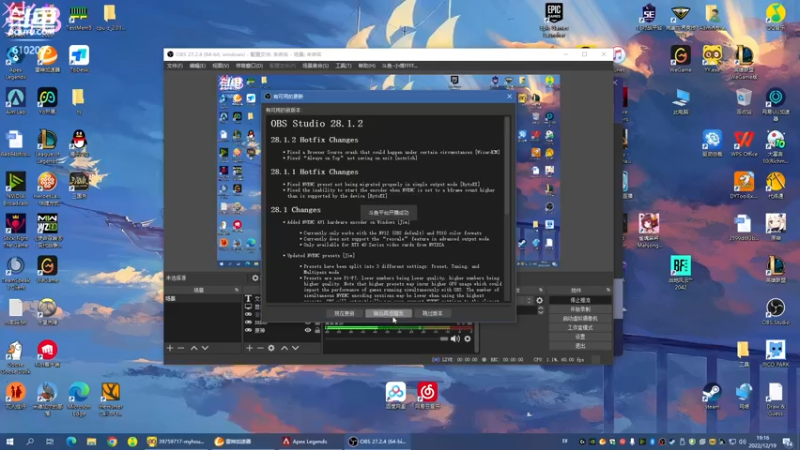Select the scene entry in scenes list
This screenshot has width=800, height=450.
click(x=203, y=298)
